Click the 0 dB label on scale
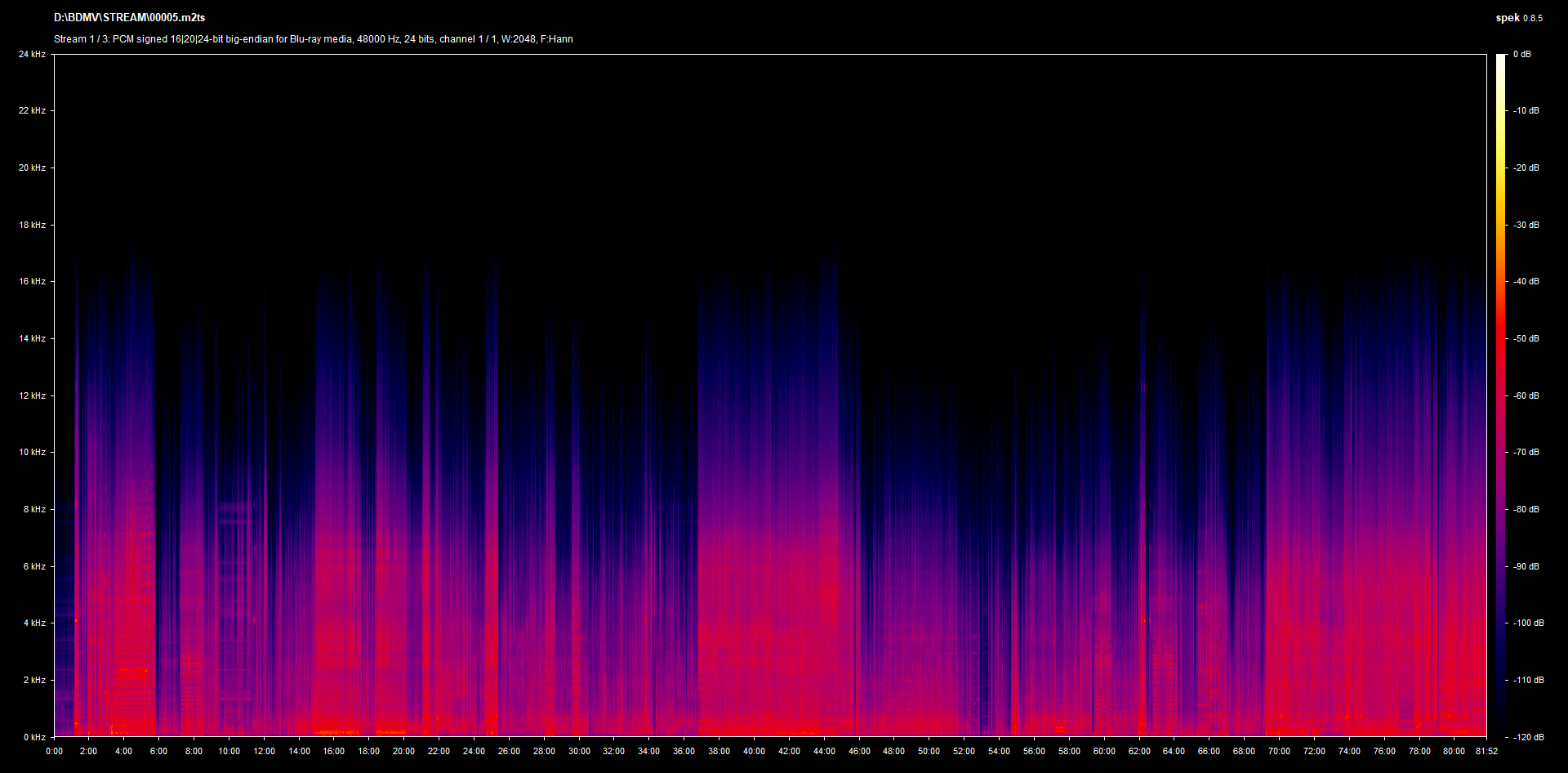1568x773 pixels. pyautogui.click(x=1521, y=54)
